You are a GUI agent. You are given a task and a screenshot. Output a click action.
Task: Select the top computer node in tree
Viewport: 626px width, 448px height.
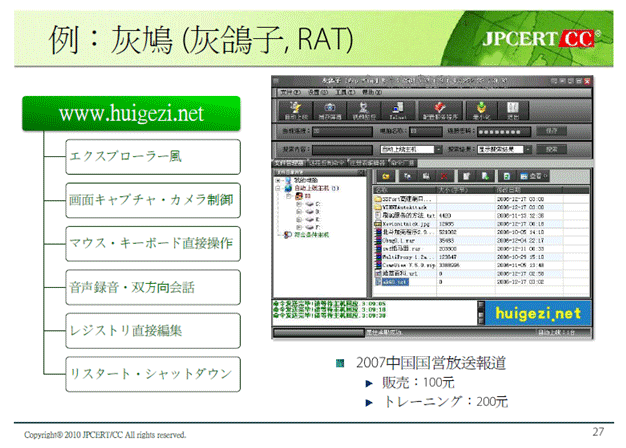click(x=301, y=180)
